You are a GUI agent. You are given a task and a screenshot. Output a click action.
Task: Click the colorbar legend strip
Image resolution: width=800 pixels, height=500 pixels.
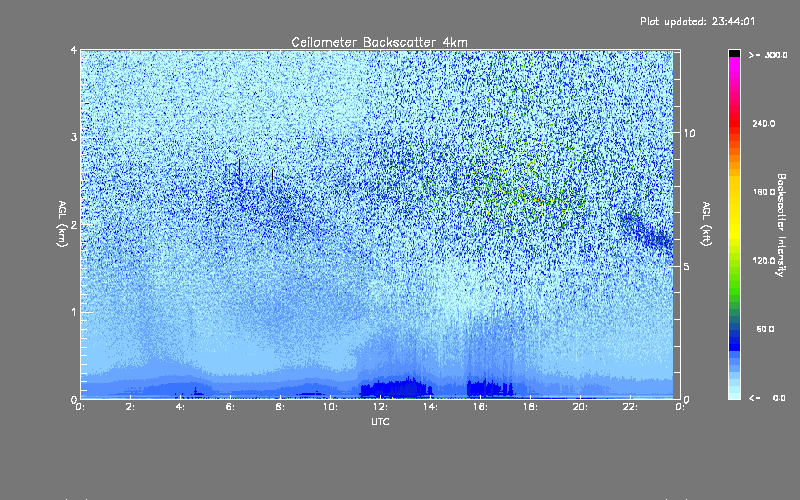click(x=734, y=224)
